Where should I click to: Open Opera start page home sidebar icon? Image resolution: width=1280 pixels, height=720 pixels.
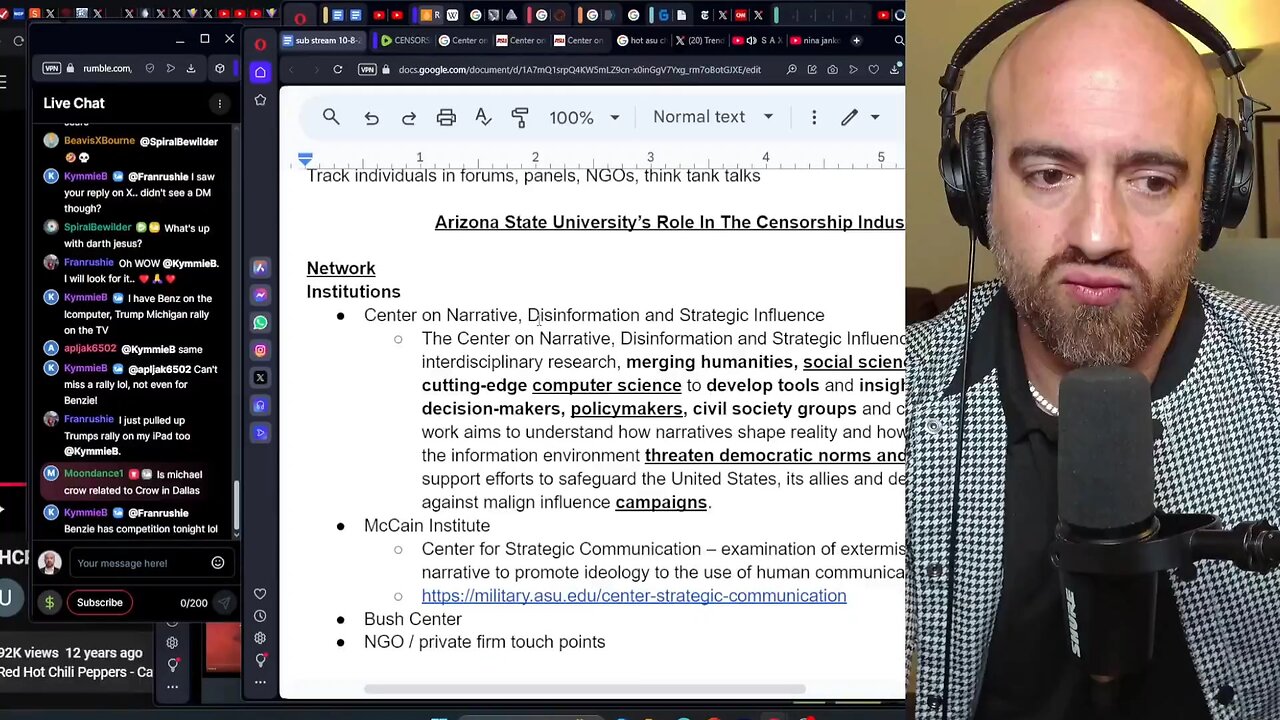click(x=260, y=72)
